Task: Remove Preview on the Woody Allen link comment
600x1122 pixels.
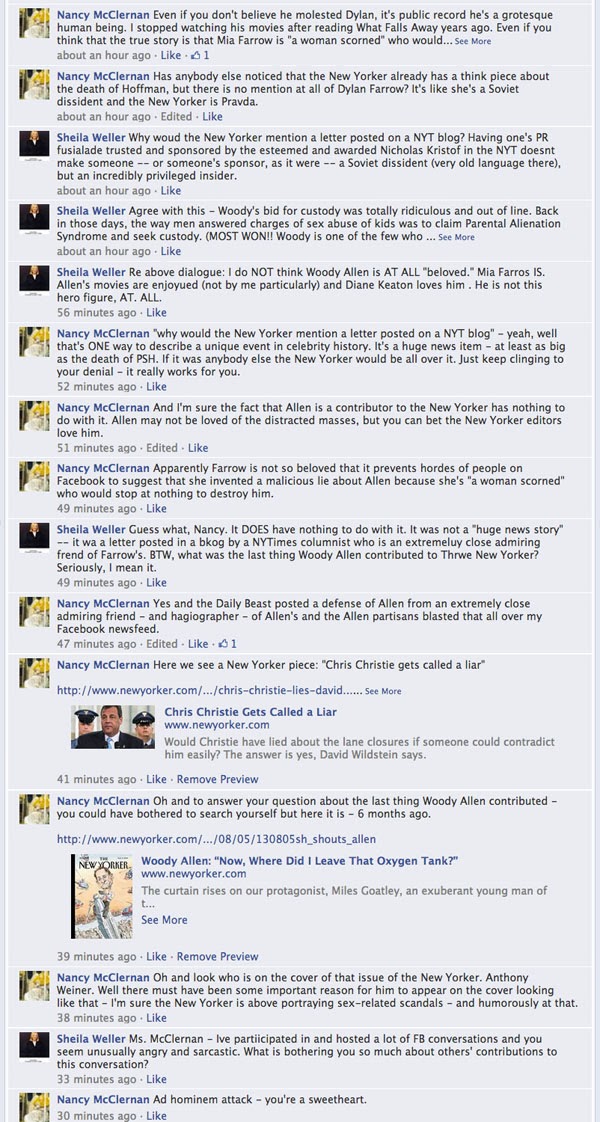Action: click(217, 956)
